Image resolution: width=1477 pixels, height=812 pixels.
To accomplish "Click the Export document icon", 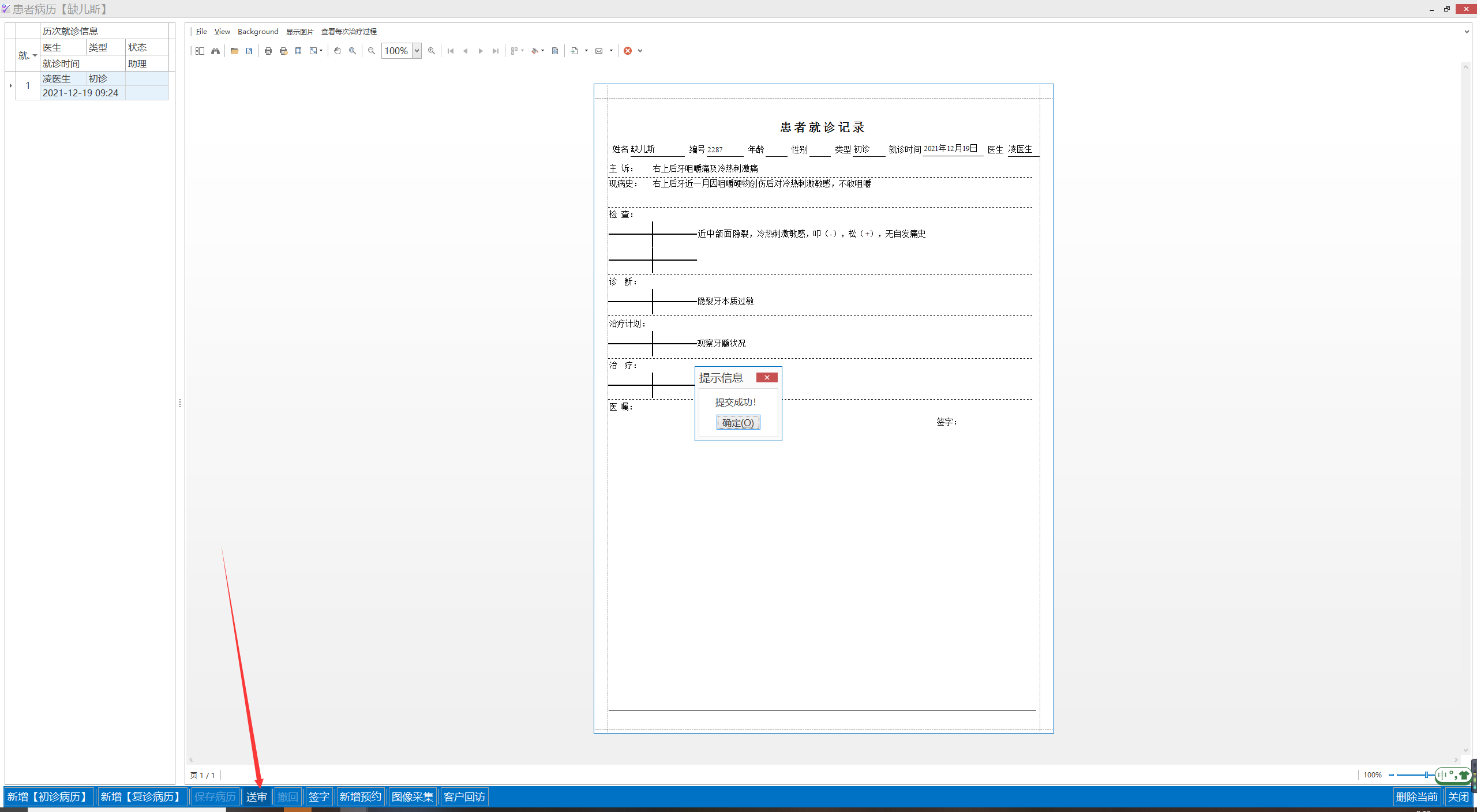I will [574, 51].
